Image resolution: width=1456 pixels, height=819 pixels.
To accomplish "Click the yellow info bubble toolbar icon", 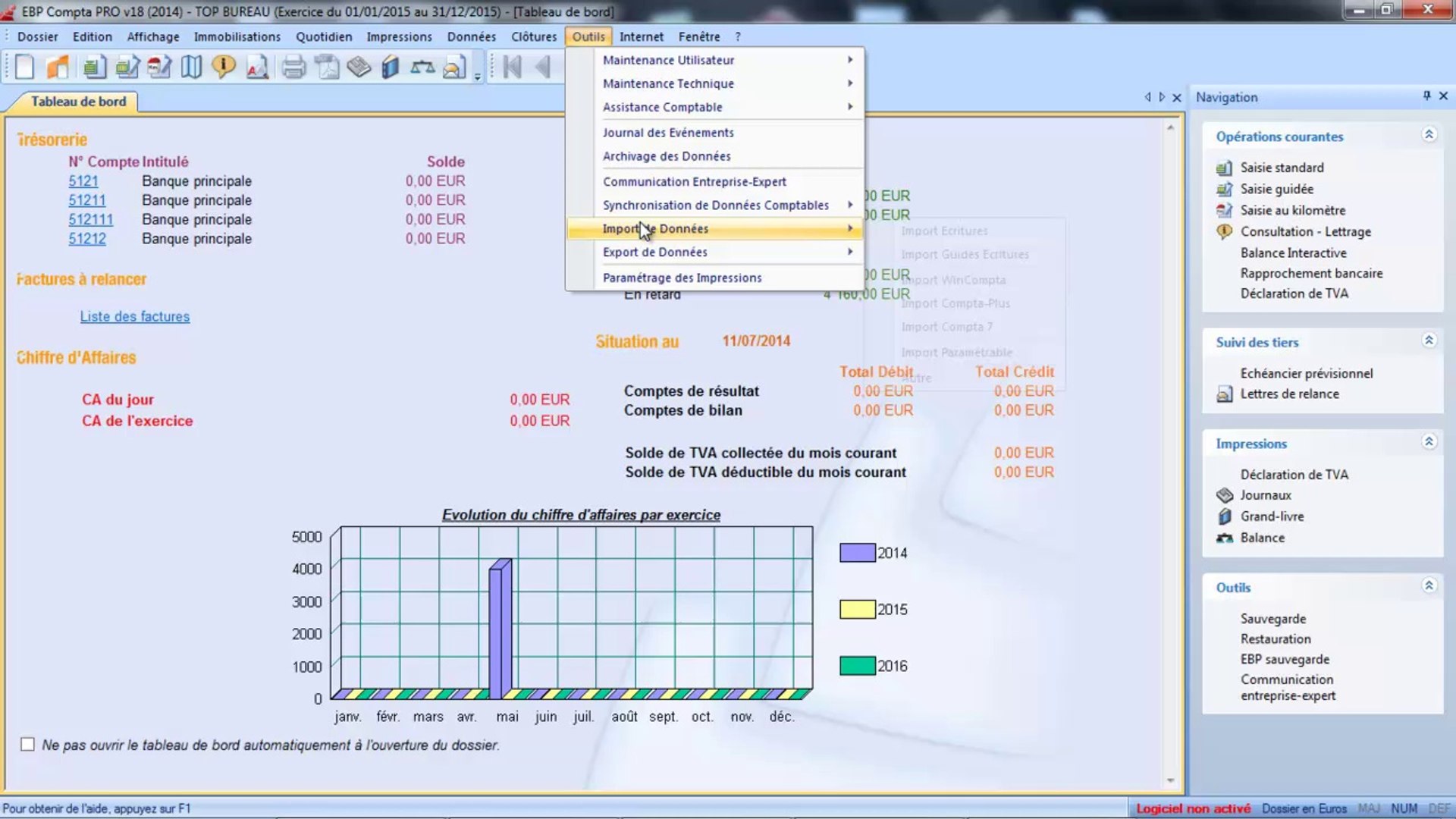I will 224,67.
